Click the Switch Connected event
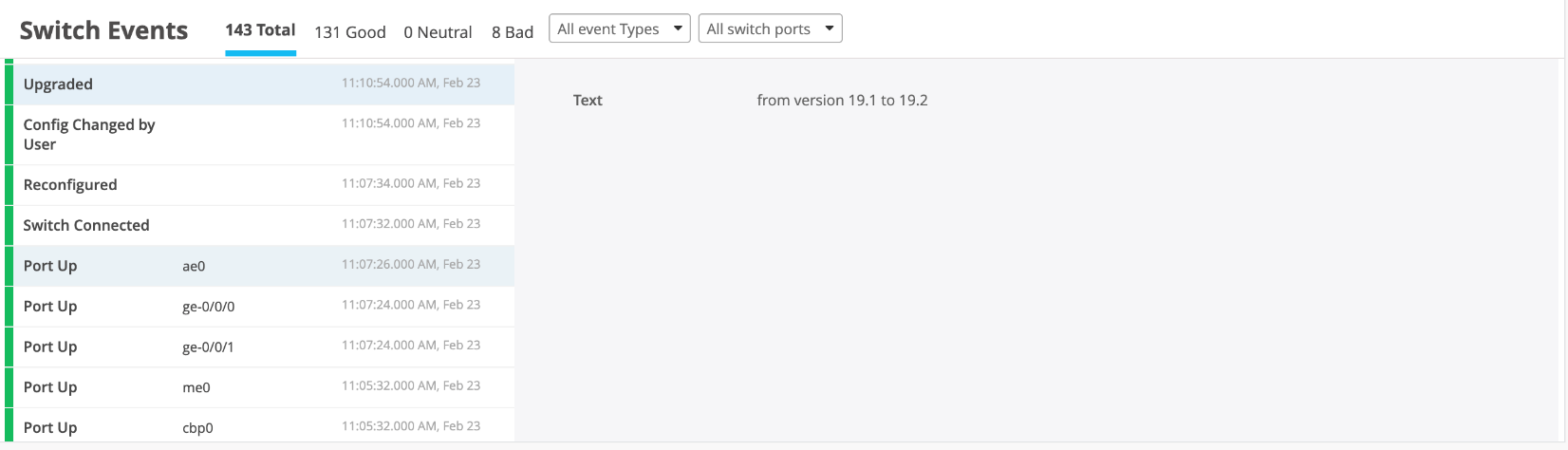Screen dimensions: 1568x450 (256, 225)
